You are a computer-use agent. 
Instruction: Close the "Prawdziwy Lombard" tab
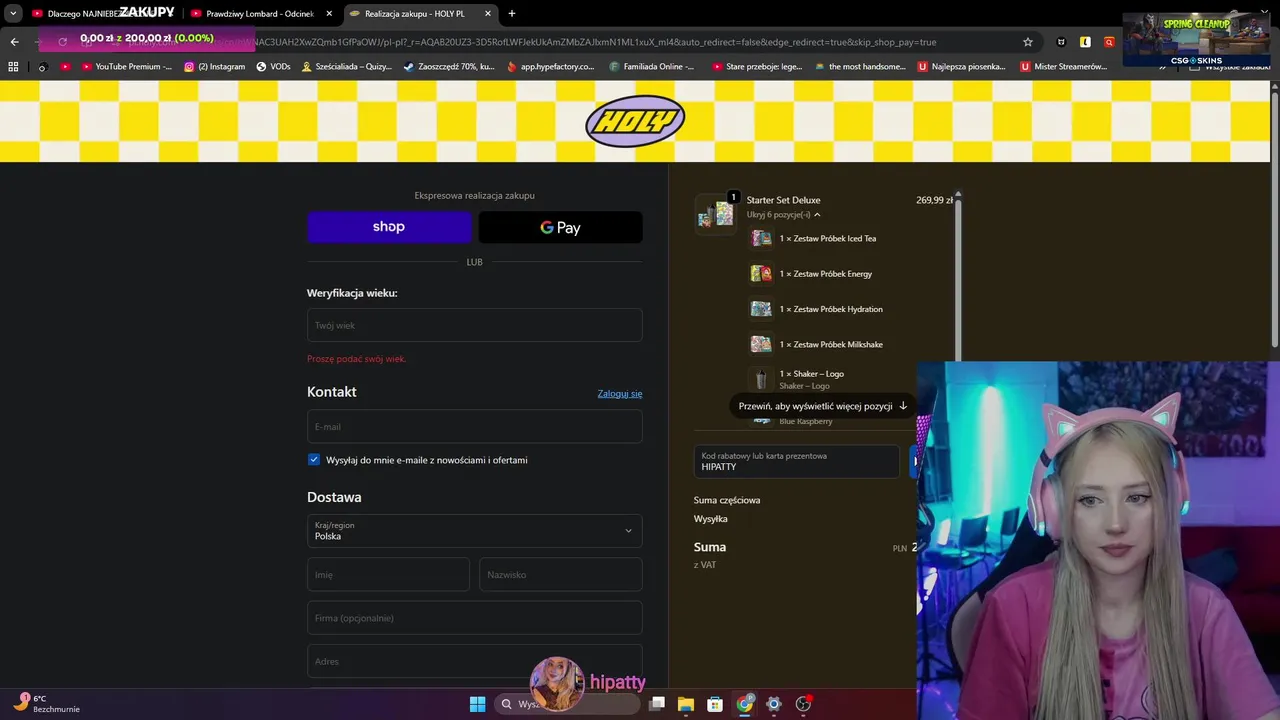point(329,14)
